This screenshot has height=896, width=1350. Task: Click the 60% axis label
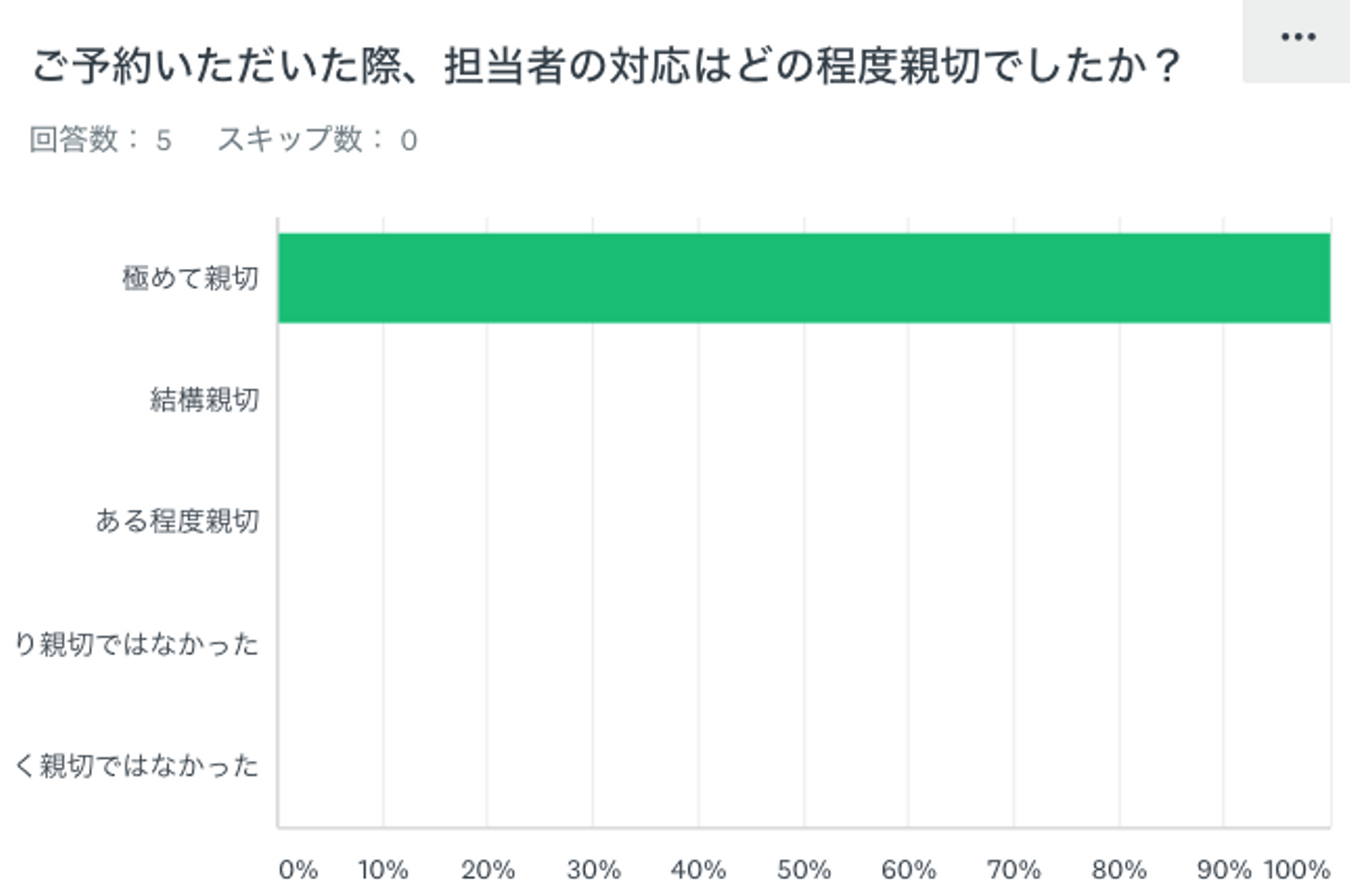[908, 870]
